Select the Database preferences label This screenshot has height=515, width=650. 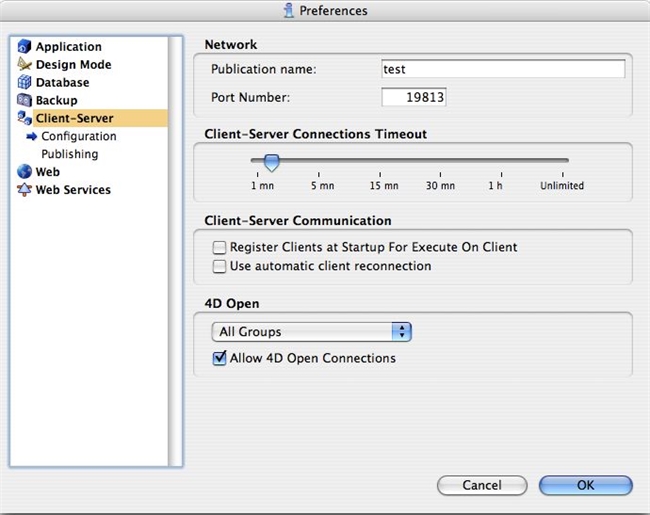pos(62,83)
